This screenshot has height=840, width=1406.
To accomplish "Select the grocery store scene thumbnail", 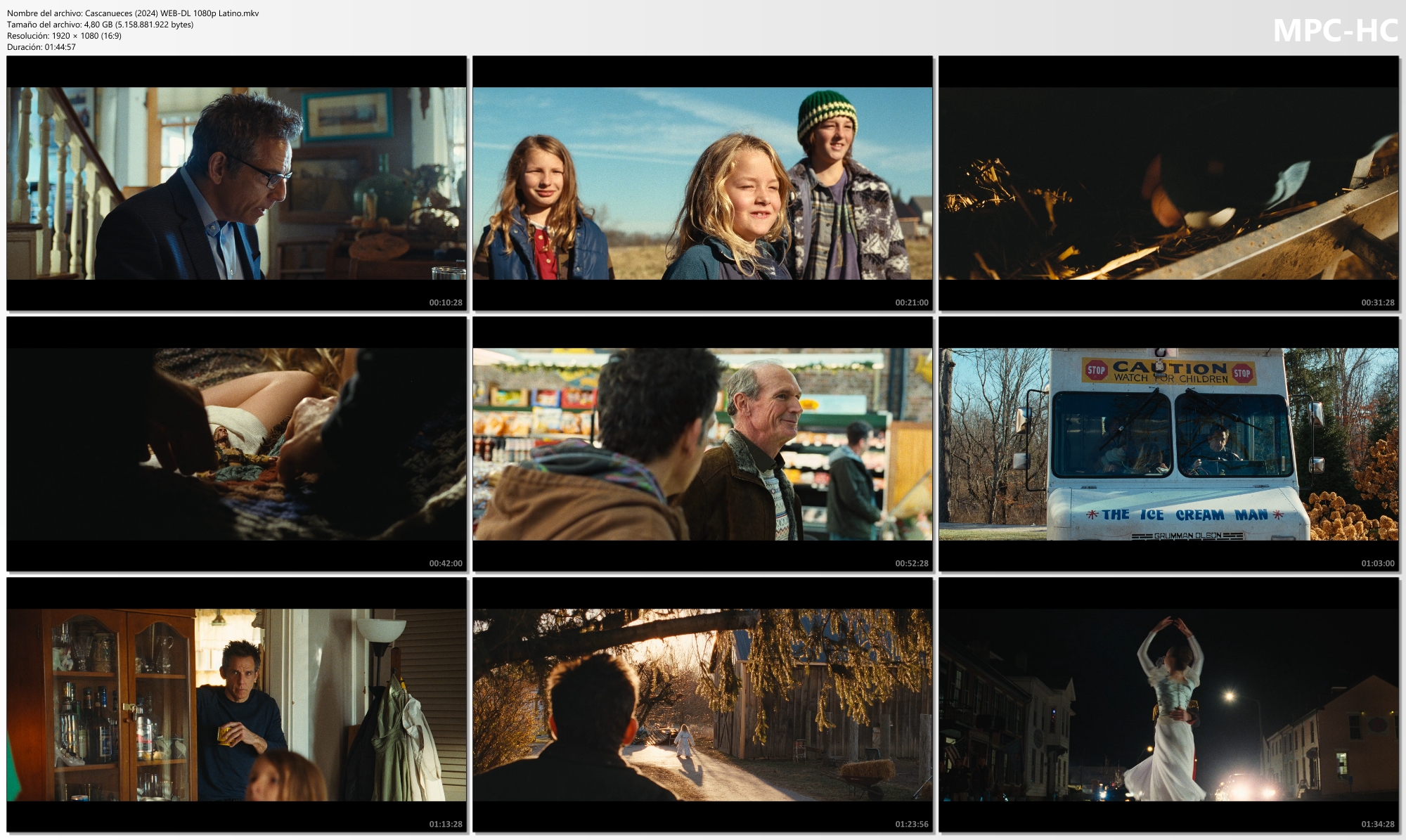I will 702,444.
